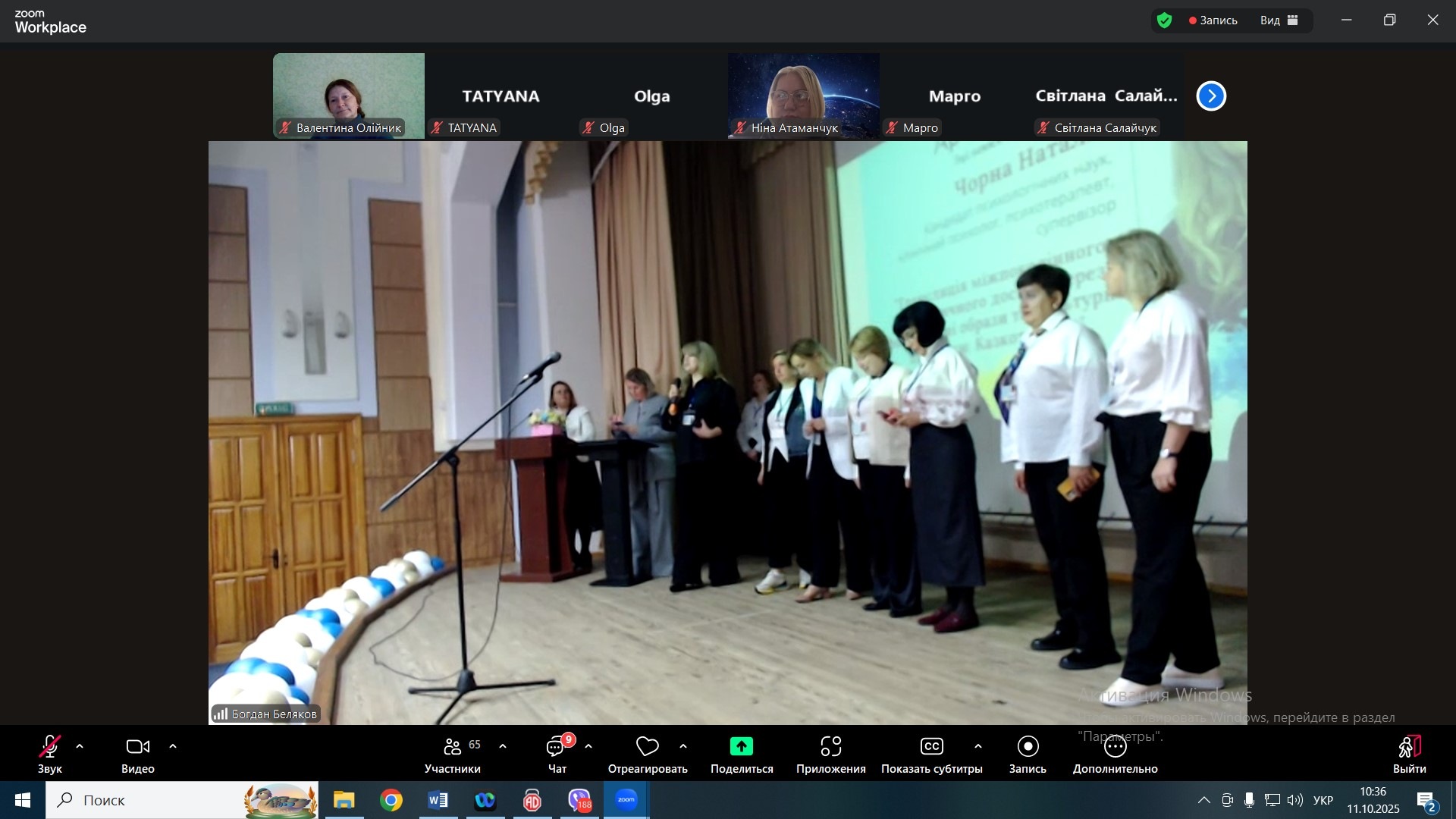Show next participants with the blue arrow
The image size is (1456, 819).
pos(1211,96)
